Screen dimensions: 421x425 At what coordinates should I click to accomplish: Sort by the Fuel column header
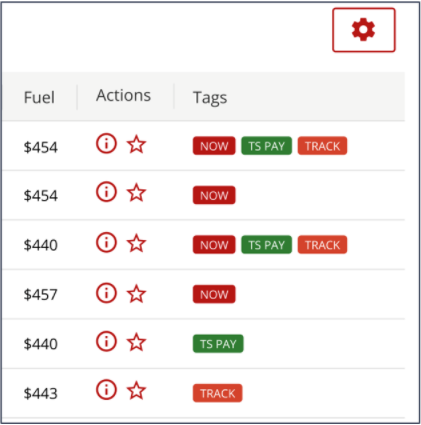click(x=39, y=97)
